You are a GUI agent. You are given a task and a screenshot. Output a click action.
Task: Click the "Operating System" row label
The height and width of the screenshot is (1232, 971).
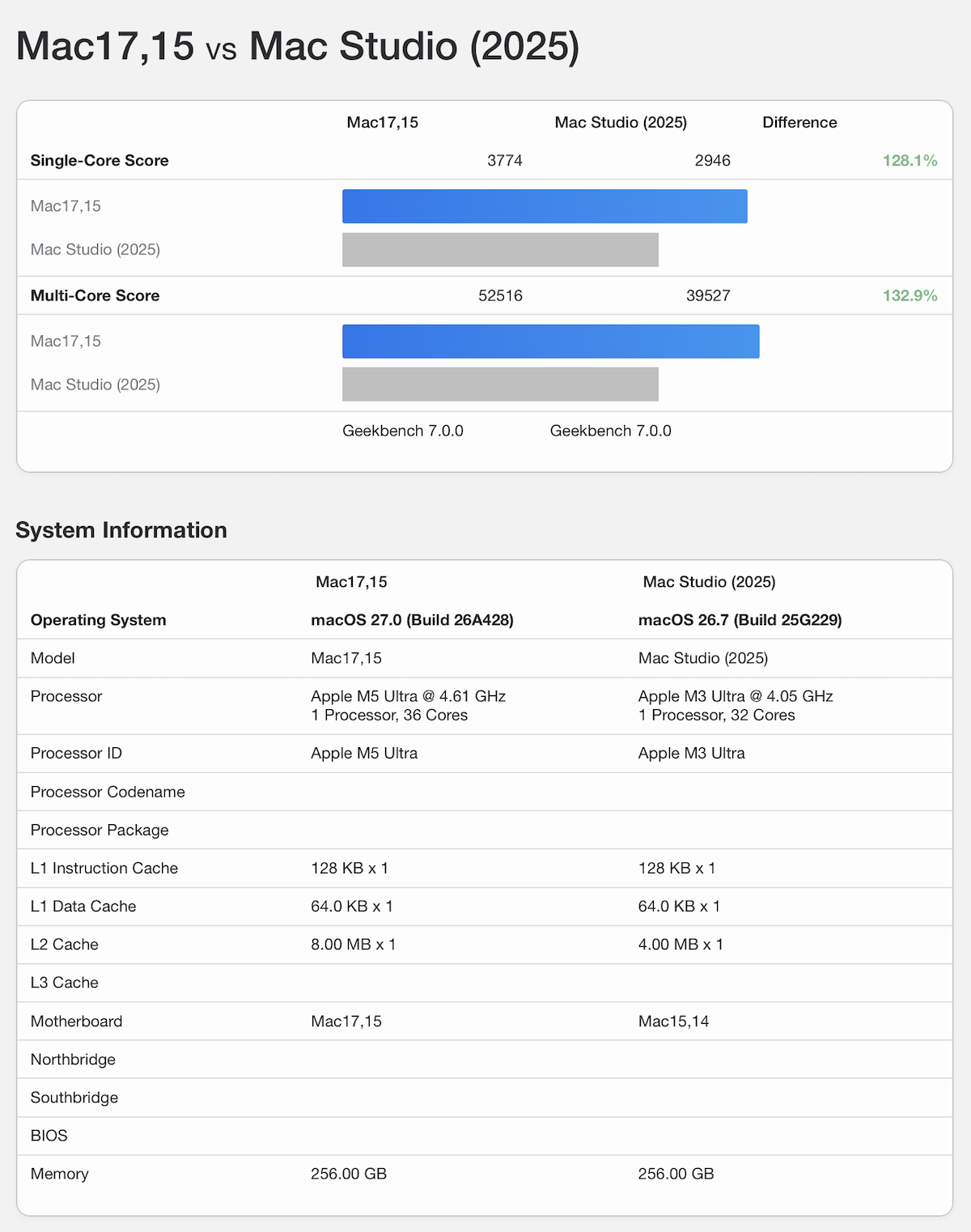tap(98, 620)
